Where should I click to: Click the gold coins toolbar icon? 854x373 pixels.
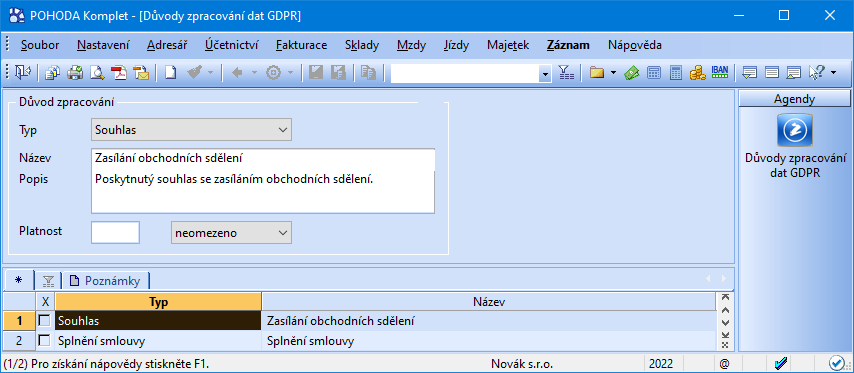tap(697, 73)
